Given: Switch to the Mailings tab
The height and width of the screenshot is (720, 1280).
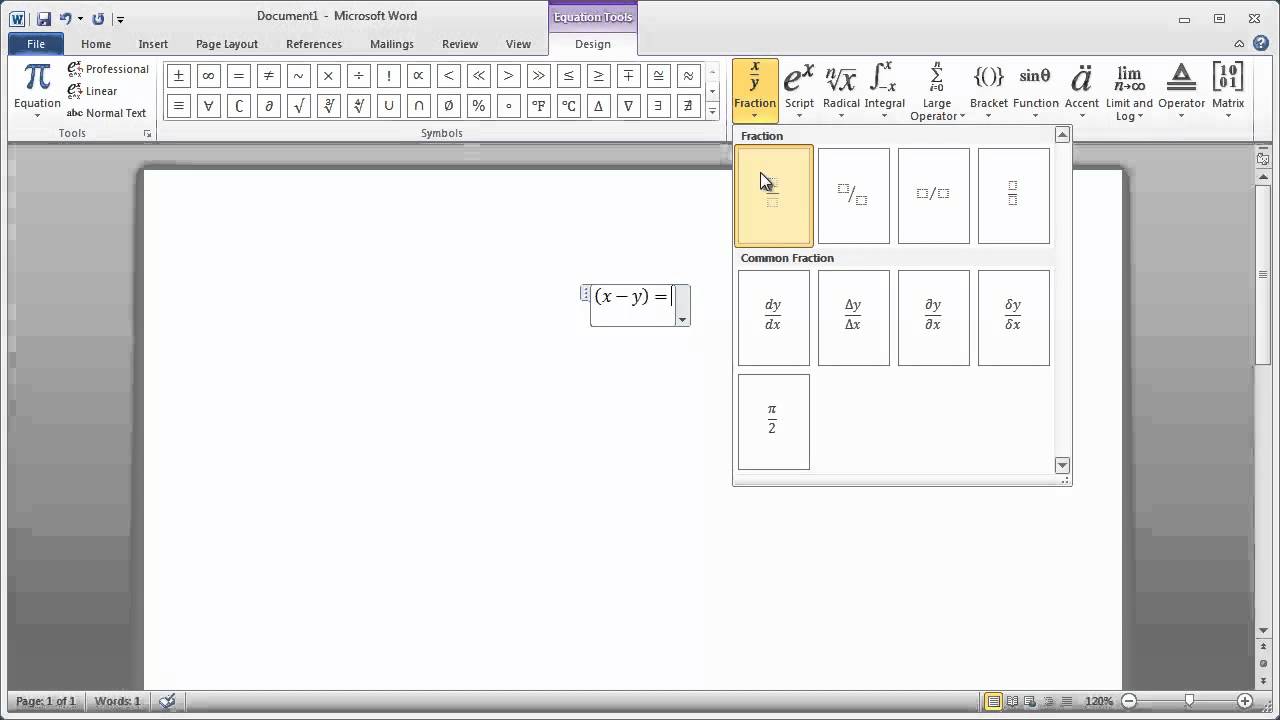Looking at the screenshot, I should pyautogui.click(x=392, y=44).
